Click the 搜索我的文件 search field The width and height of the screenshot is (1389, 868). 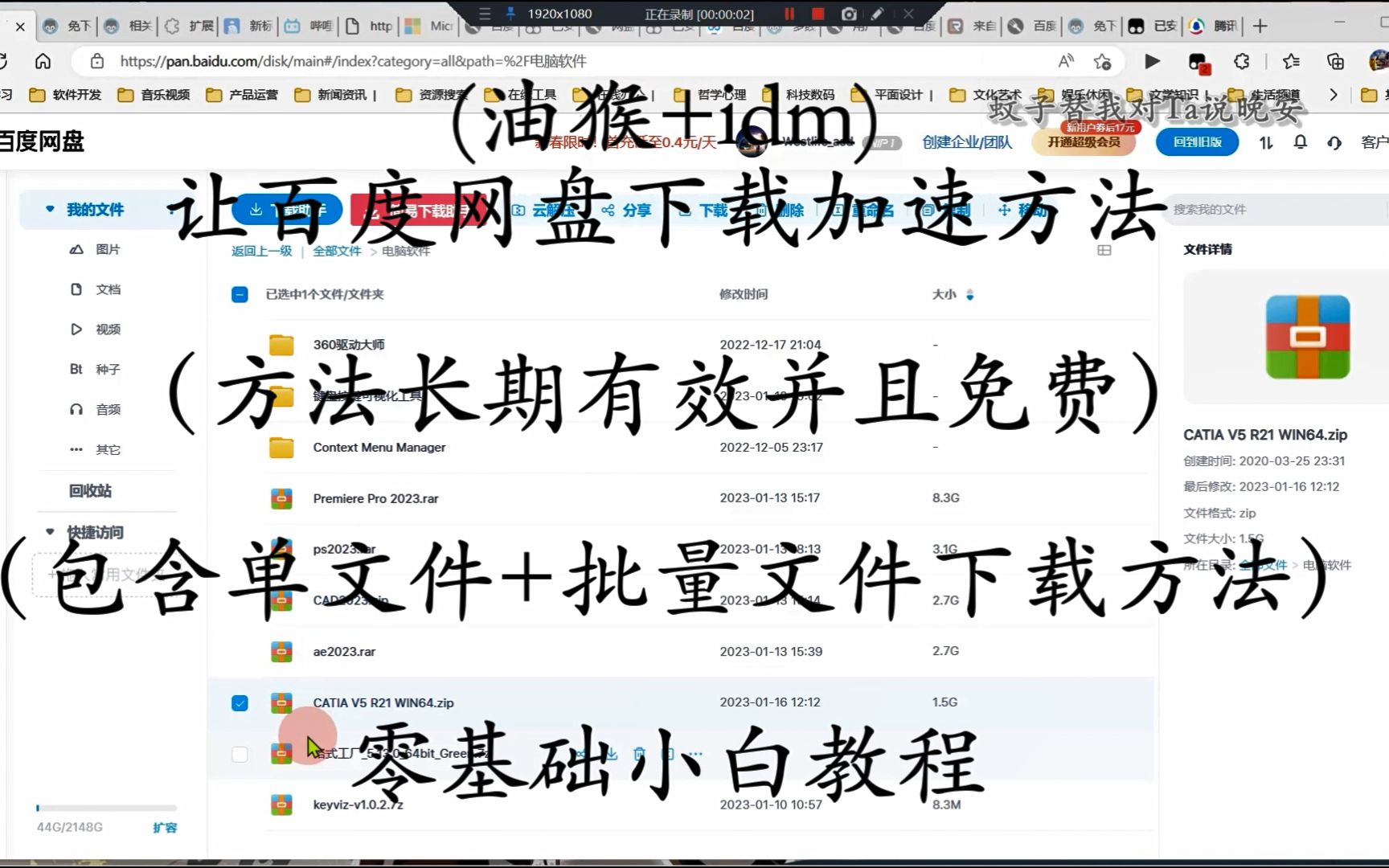coord(1276,210)
